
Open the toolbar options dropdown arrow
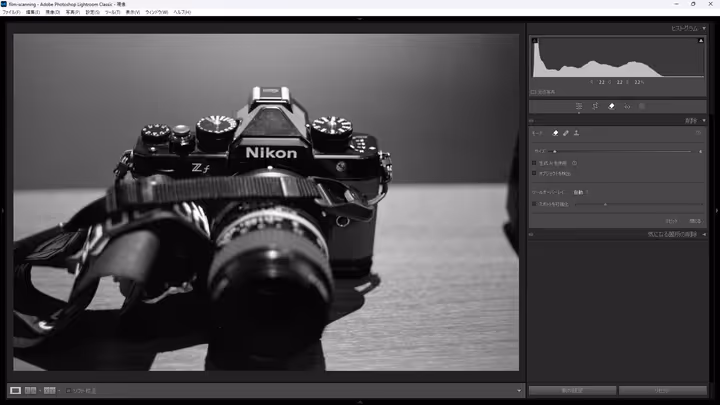click(x=519, y=390)
